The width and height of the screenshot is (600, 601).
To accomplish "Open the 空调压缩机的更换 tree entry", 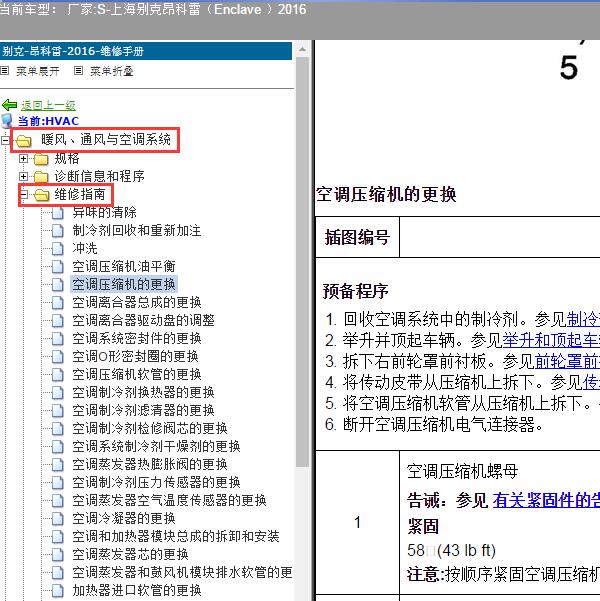I will tap(124, 284).
